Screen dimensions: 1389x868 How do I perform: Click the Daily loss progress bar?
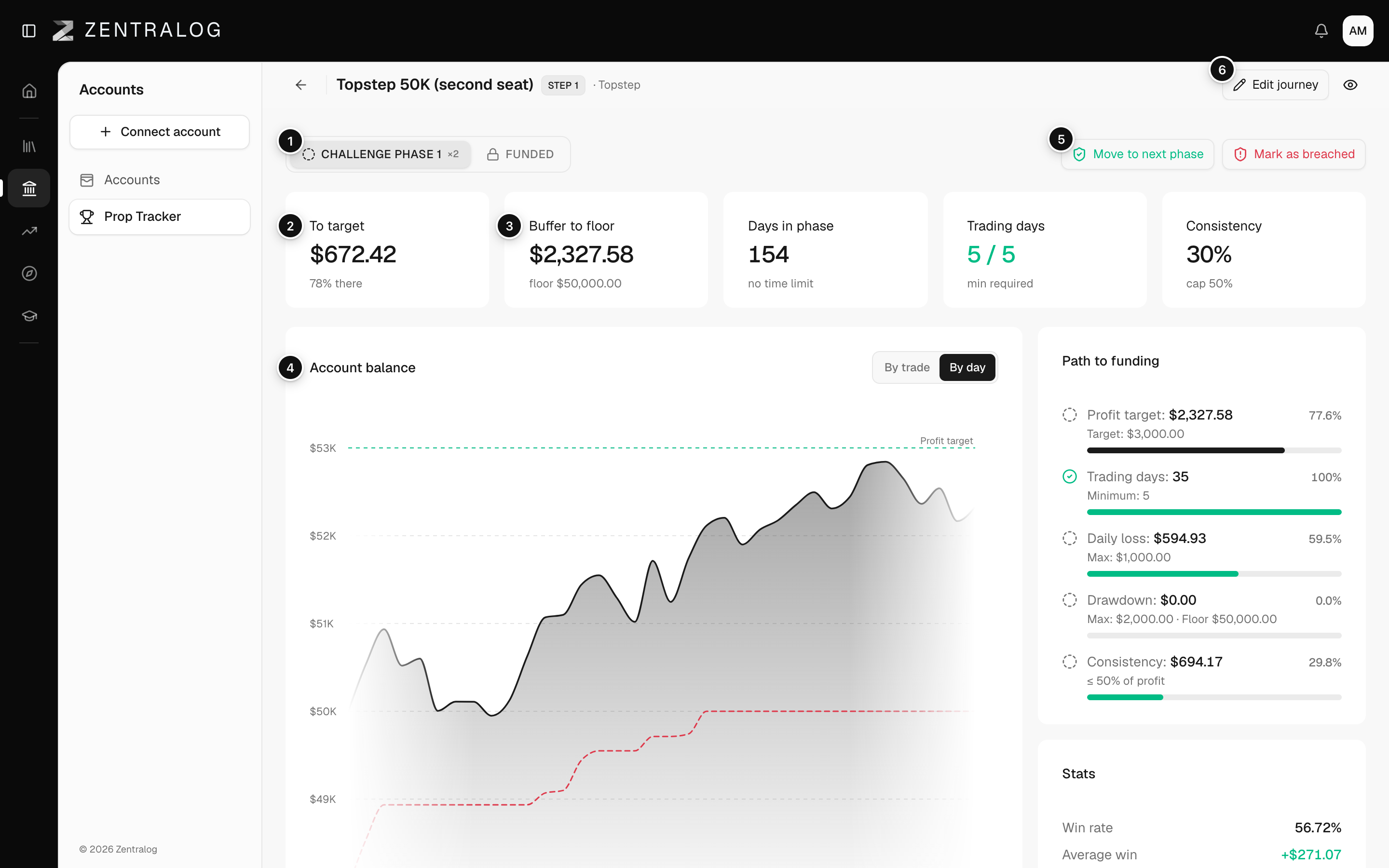(x=1214, y=574)
